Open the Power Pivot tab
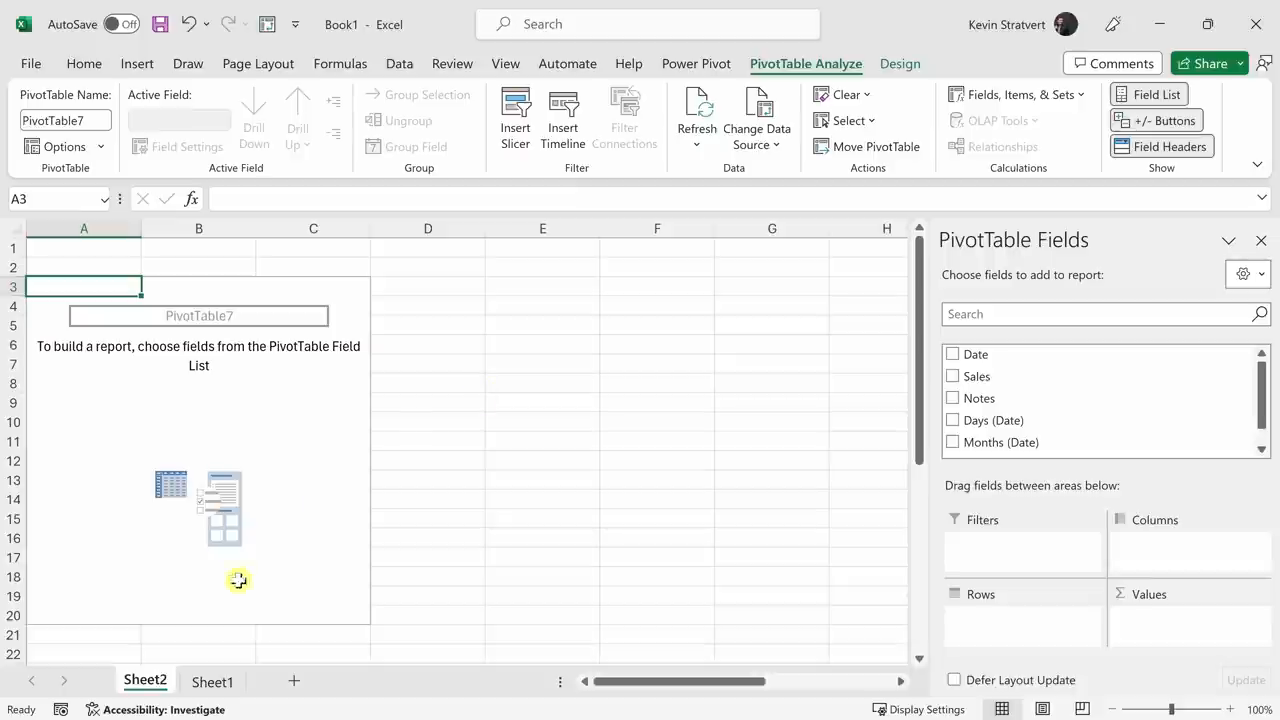The height and width of the screenshot is (720, 1280). [696, 63]
